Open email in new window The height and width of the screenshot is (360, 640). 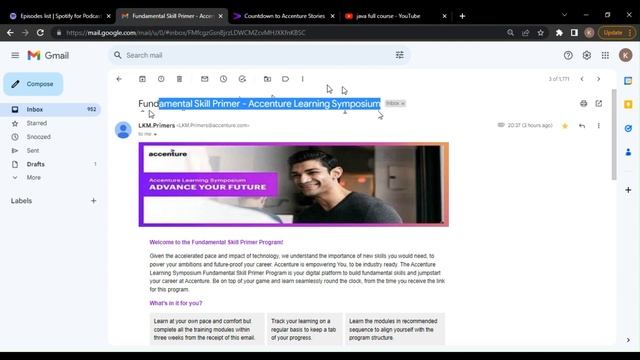pyautogui.click(x=599, y=104)
